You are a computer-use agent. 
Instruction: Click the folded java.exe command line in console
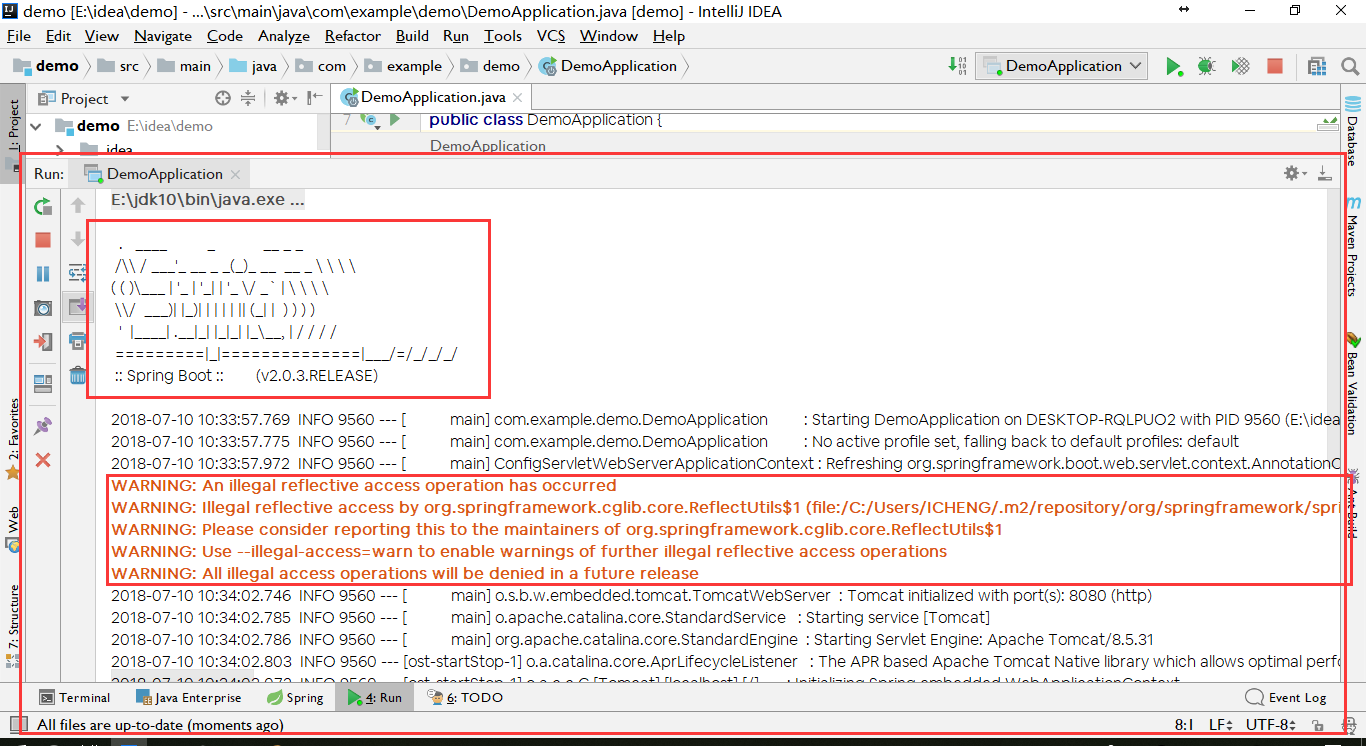[x=207, y=199]
